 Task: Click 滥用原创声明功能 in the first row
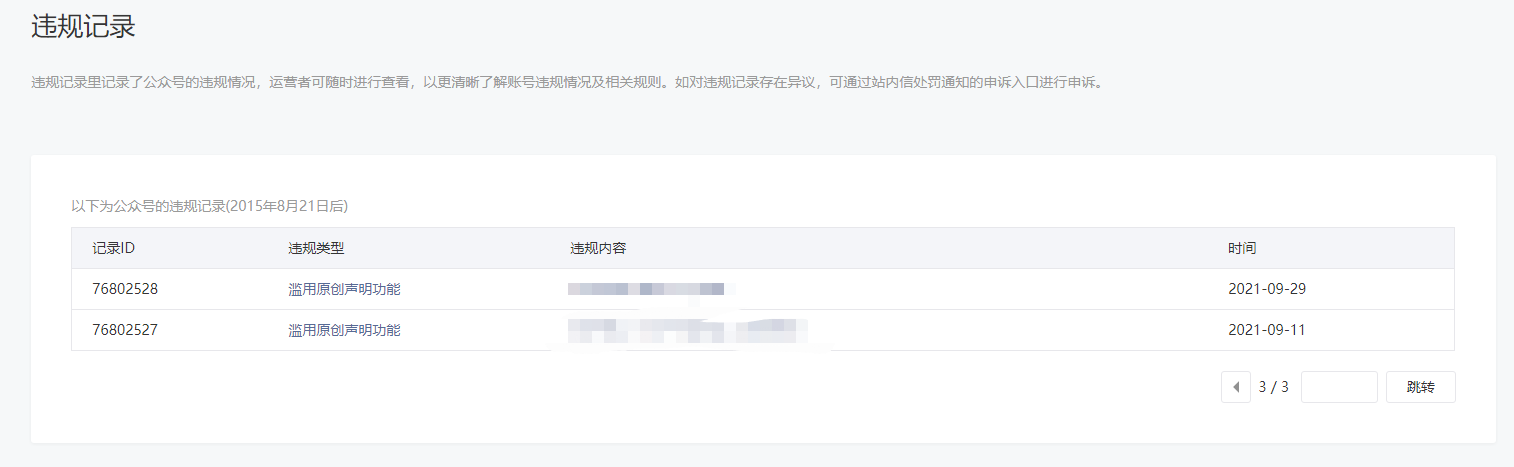point(344,289)
